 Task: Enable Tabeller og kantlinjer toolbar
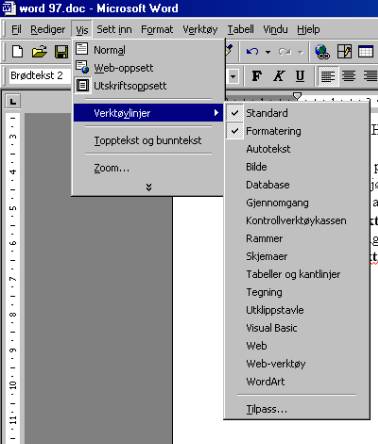pos(297,274)
